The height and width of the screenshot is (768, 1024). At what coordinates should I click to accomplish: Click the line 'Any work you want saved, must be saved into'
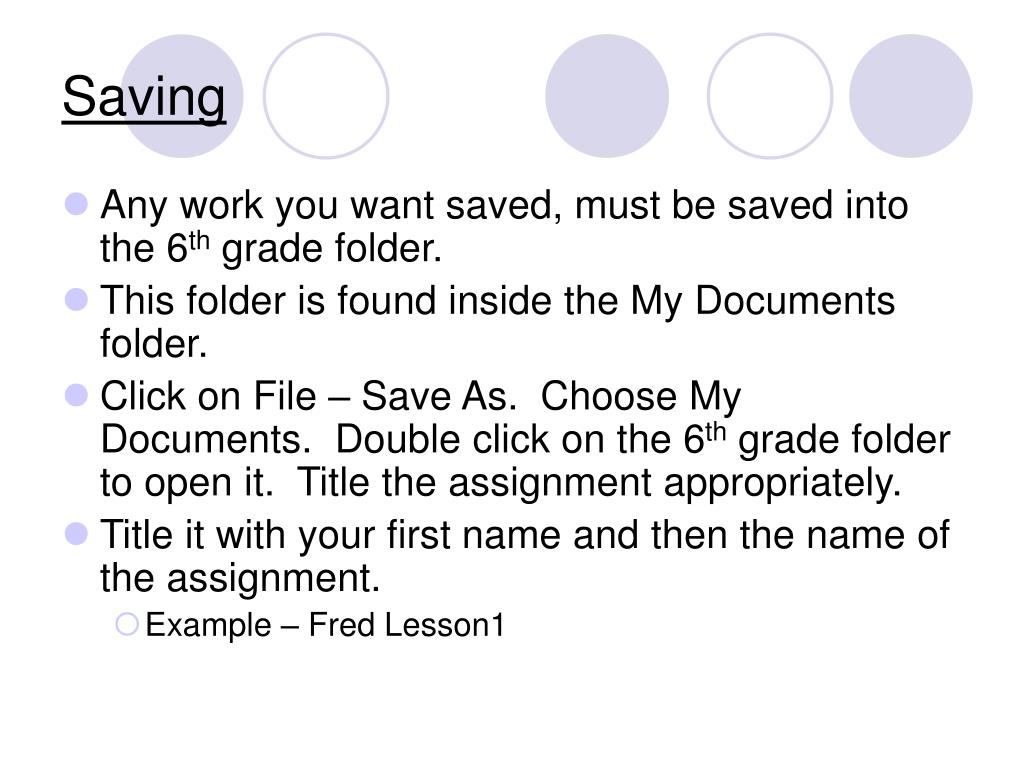[x=505, y=206]
